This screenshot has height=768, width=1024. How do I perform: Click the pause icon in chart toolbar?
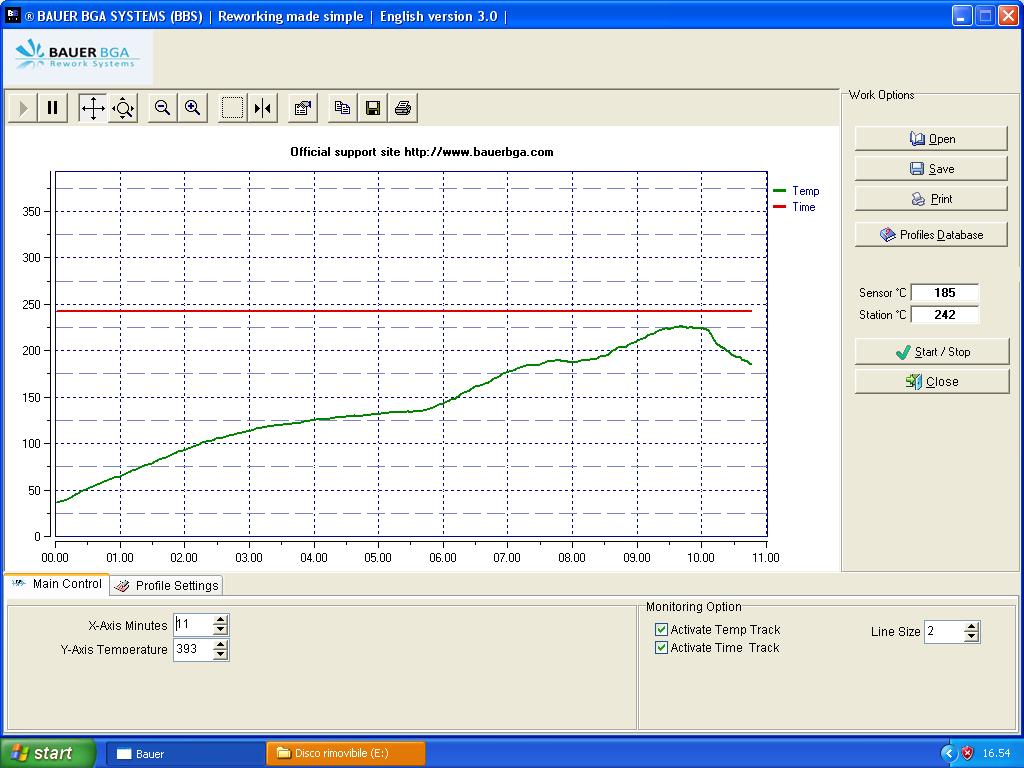53,108
